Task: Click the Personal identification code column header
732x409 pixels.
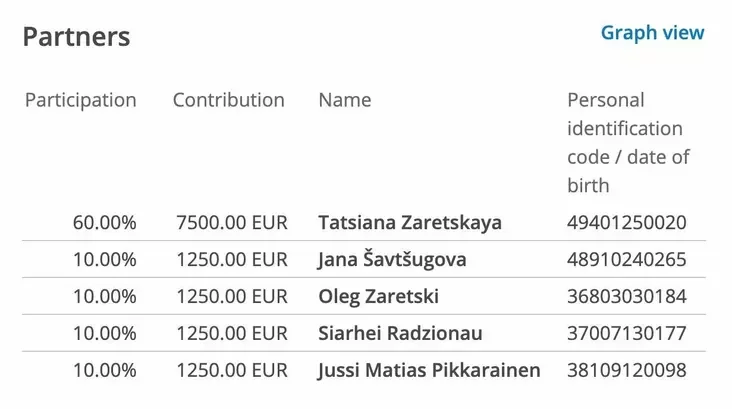Action: [628, 142]
